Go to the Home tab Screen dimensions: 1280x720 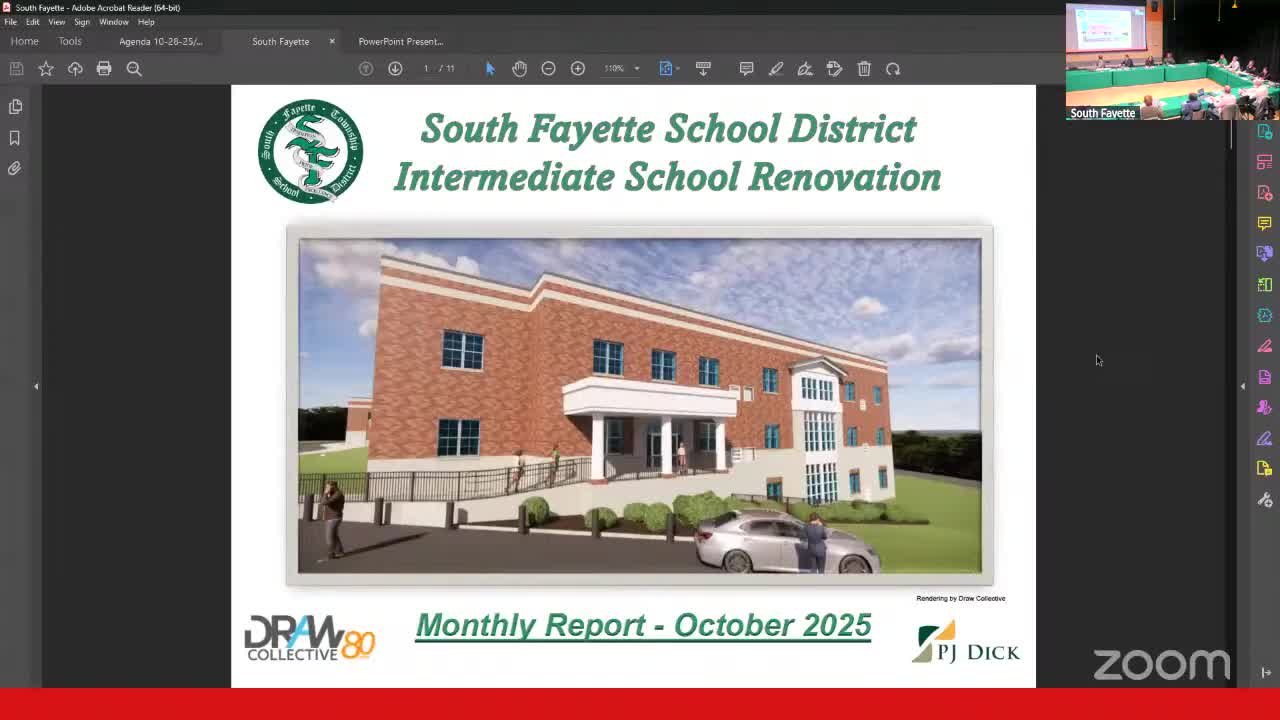(x=23, y=41)
